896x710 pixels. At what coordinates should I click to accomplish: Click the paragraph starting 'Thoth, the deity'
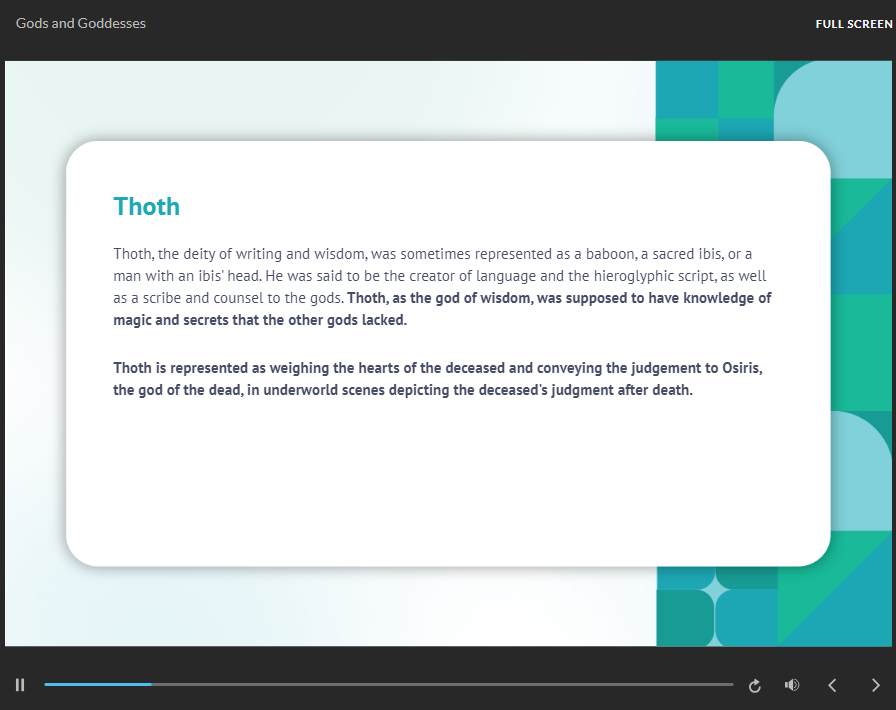[x=442, y=286]
